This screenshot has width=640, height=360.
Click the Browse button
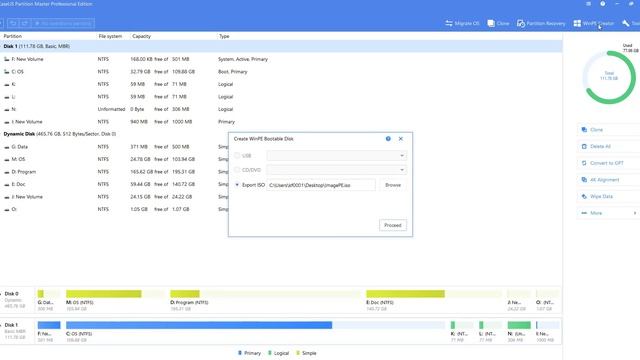click(x=393, y=185)
